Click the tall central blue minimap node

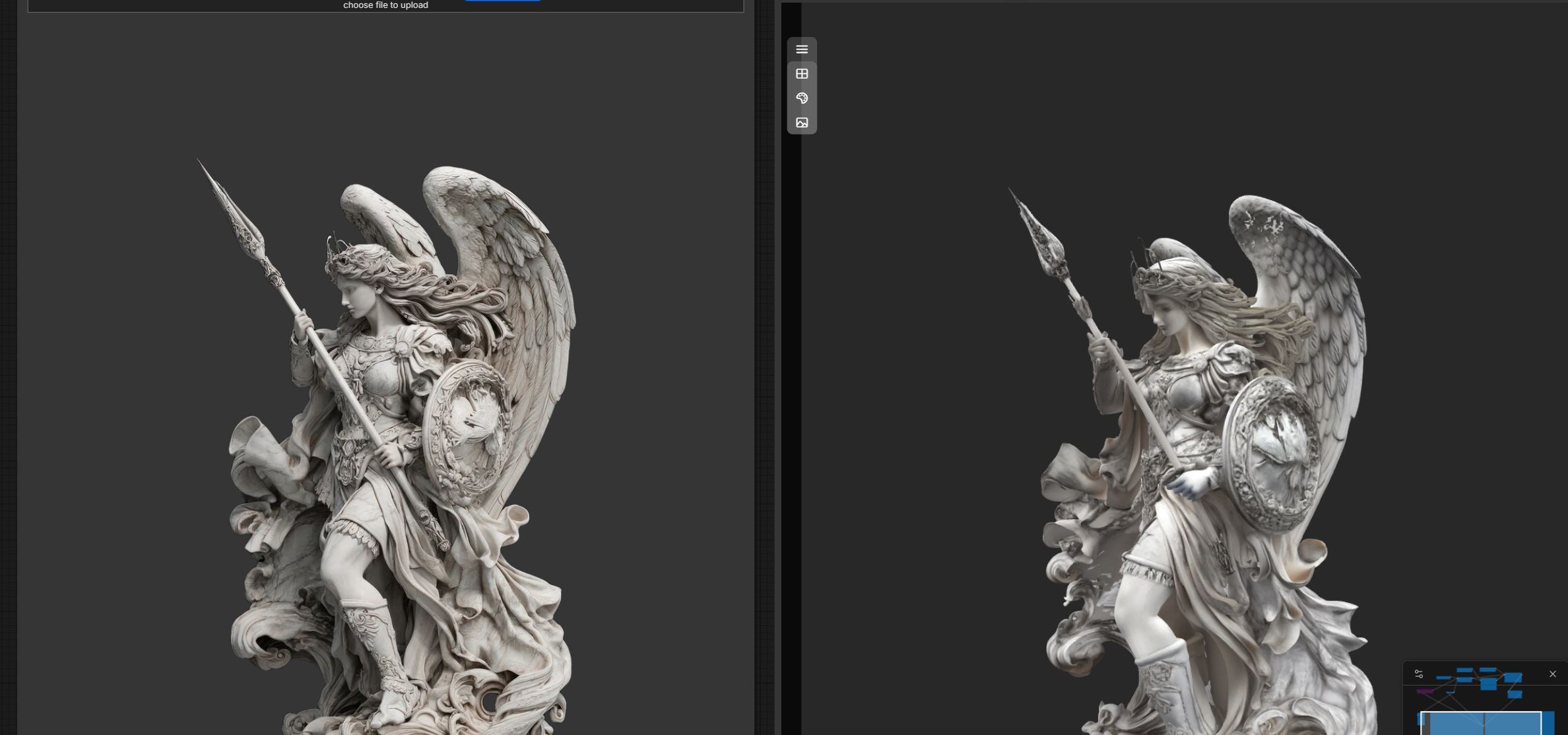[1489, 684]
